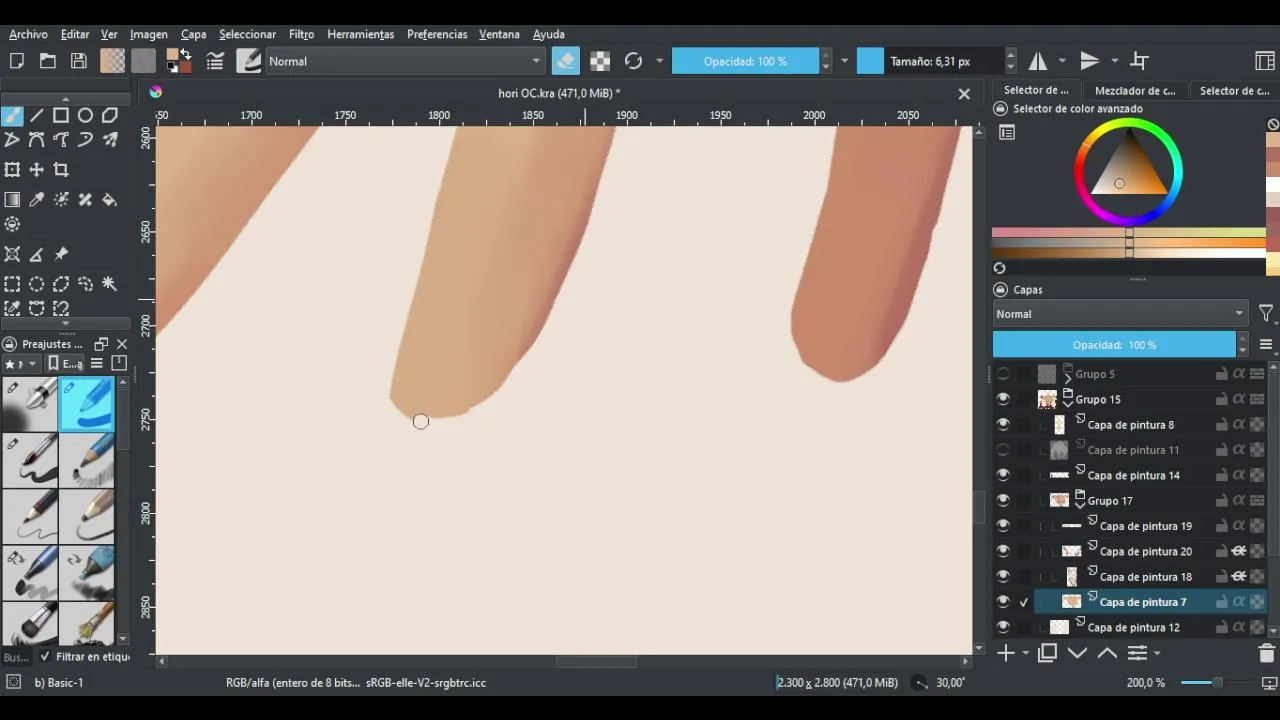
Task: Open the Preferencias menu
Action: pyautogui.click(x=437, y=34)
